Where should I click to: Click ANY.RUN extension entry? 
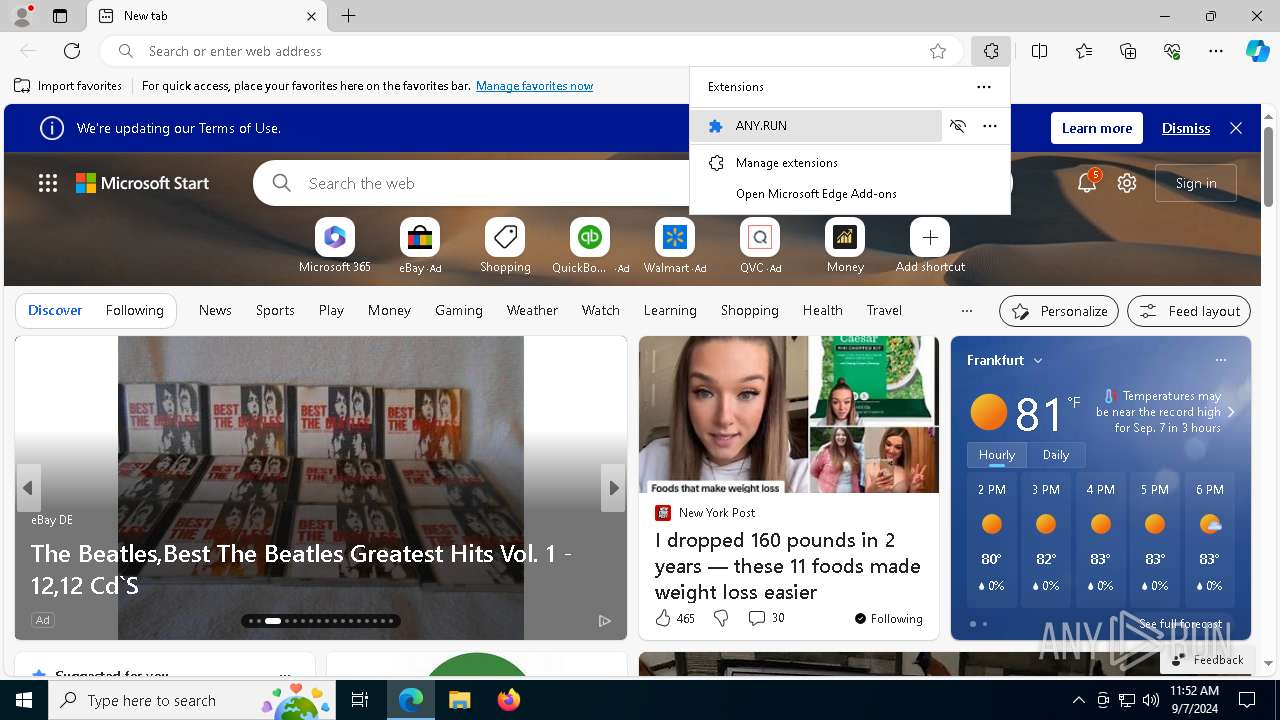tap(816, 126)
